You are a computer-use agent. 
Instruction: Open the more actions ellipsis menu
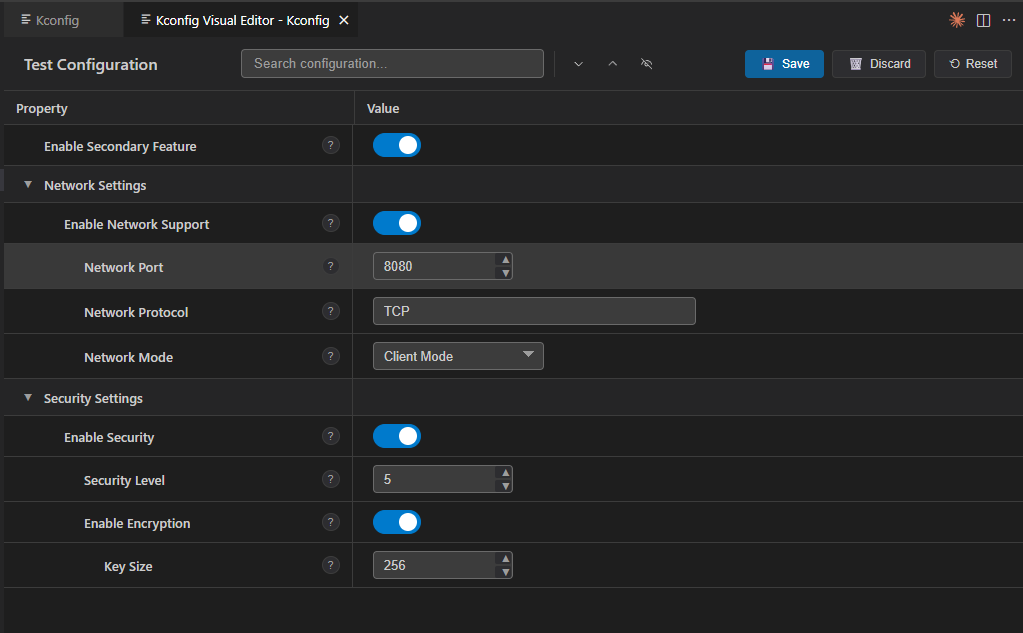coord(1009,20)
